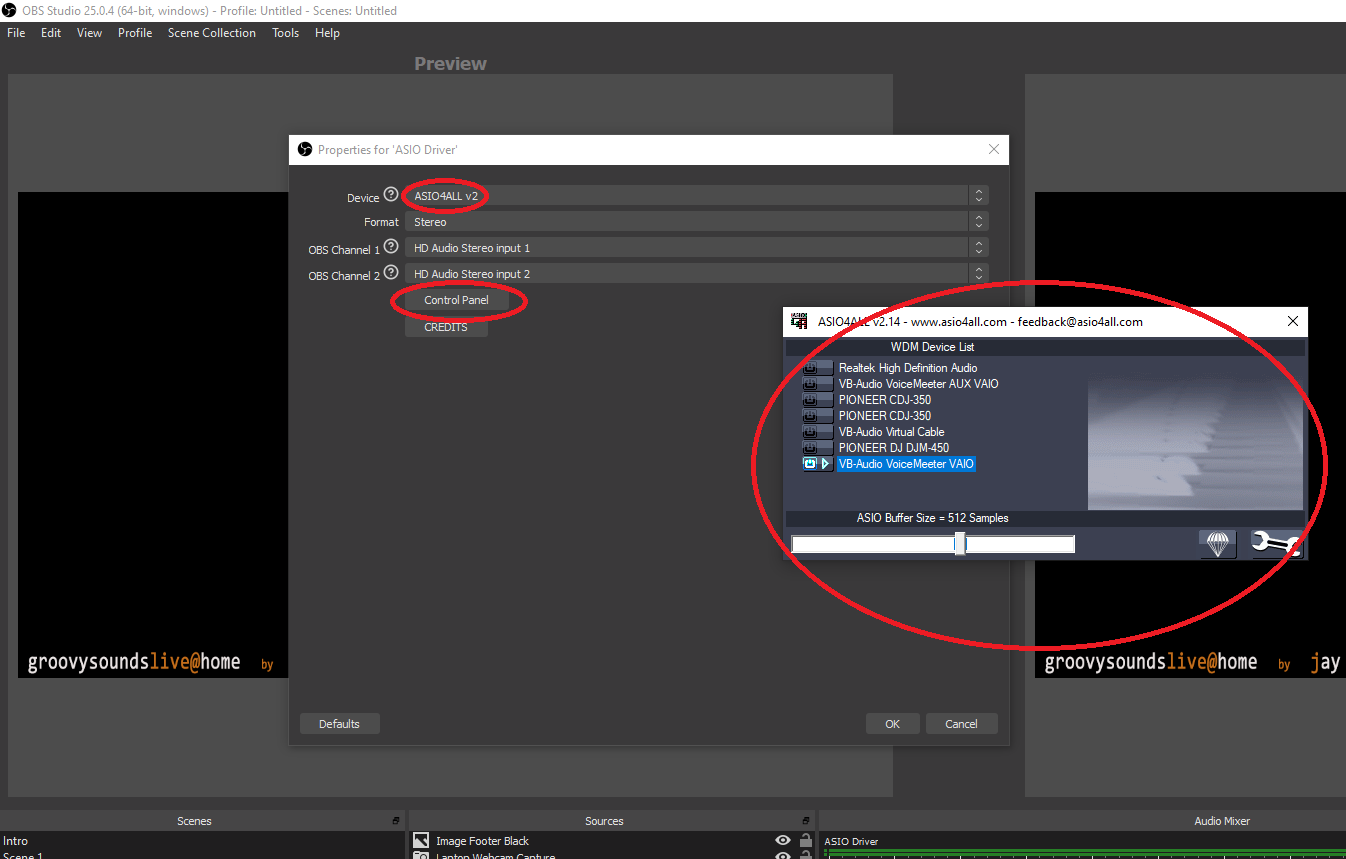
Task: Undock the Scenes panel using its float icon
Action: point(396,821)
